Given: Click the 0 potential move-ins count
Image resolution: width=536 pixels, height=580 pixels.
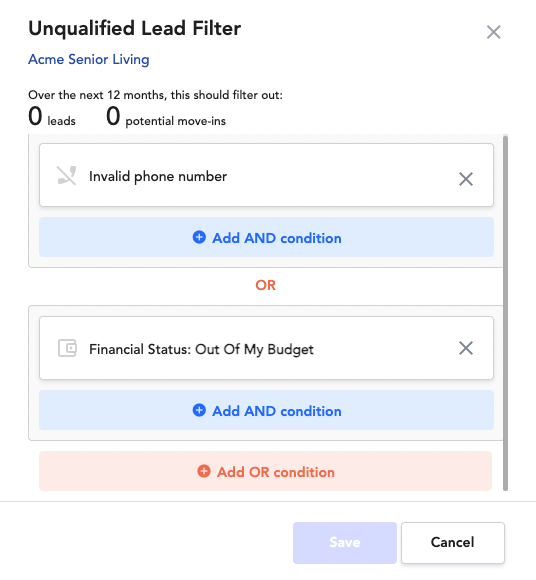Looking at the screenshot, I should point(166,117).
